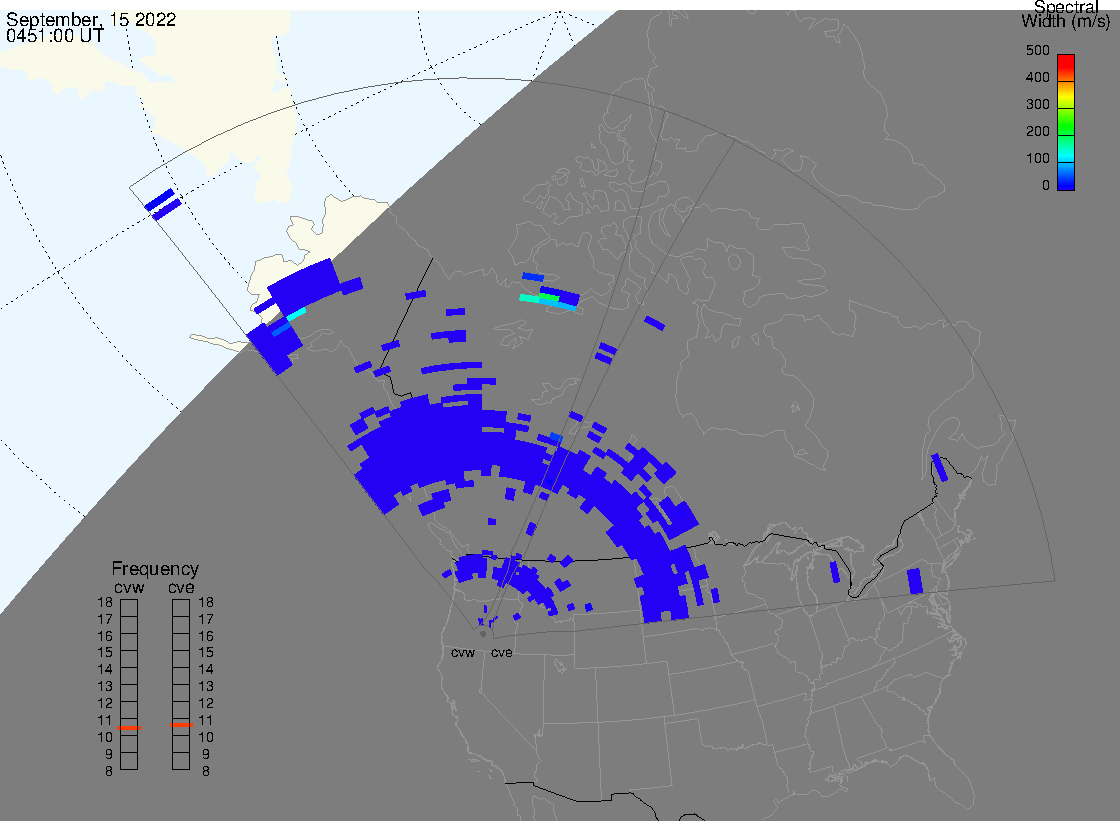The image size is (1120, 821).
Task: Click the 'cvw' frequency column label
Action: pyautogui.click(x=129, y=588)
